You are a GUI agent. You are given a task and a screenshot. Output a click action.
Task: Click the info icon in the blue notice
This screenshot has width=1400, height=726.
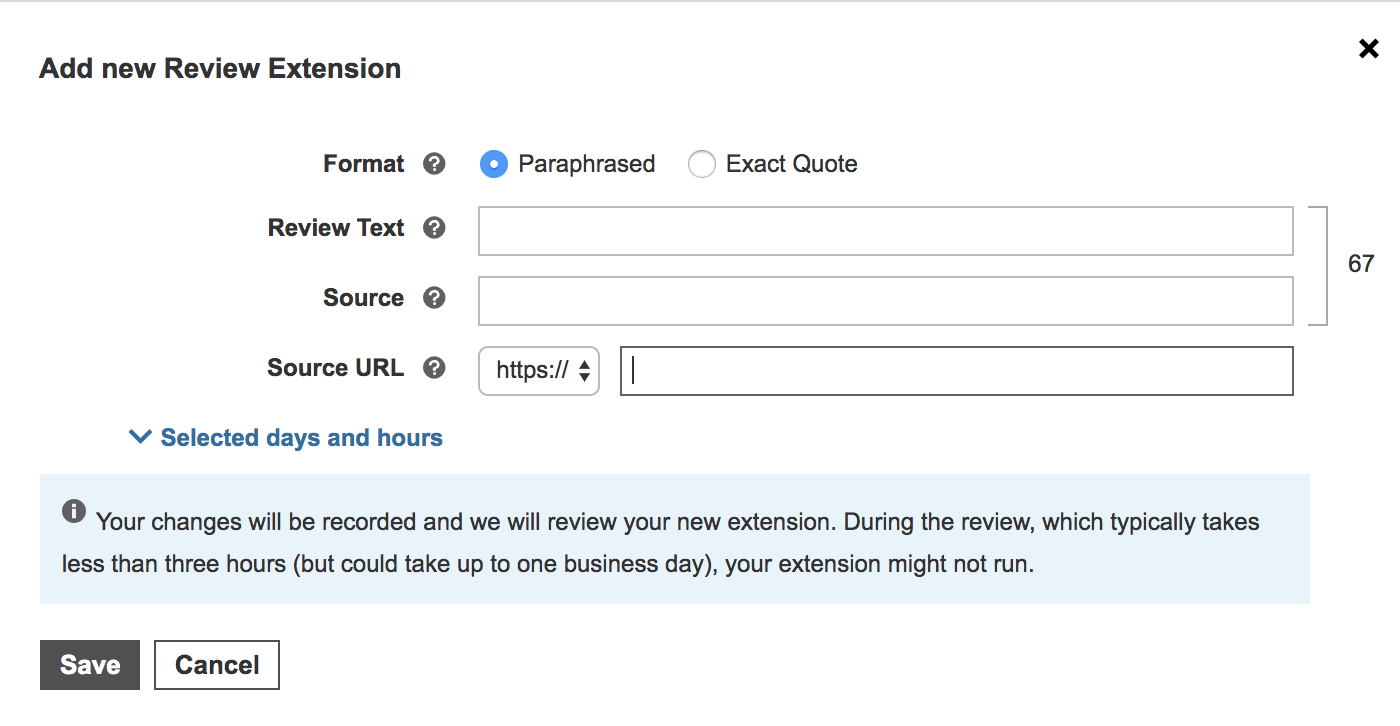(x=73, y=512)
